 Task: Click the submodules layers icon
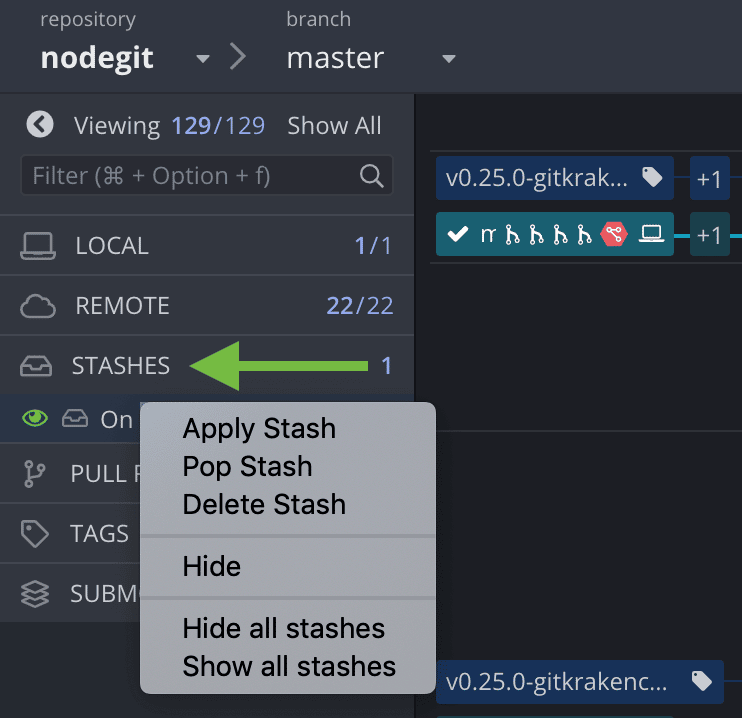click(x=35, y=594)
